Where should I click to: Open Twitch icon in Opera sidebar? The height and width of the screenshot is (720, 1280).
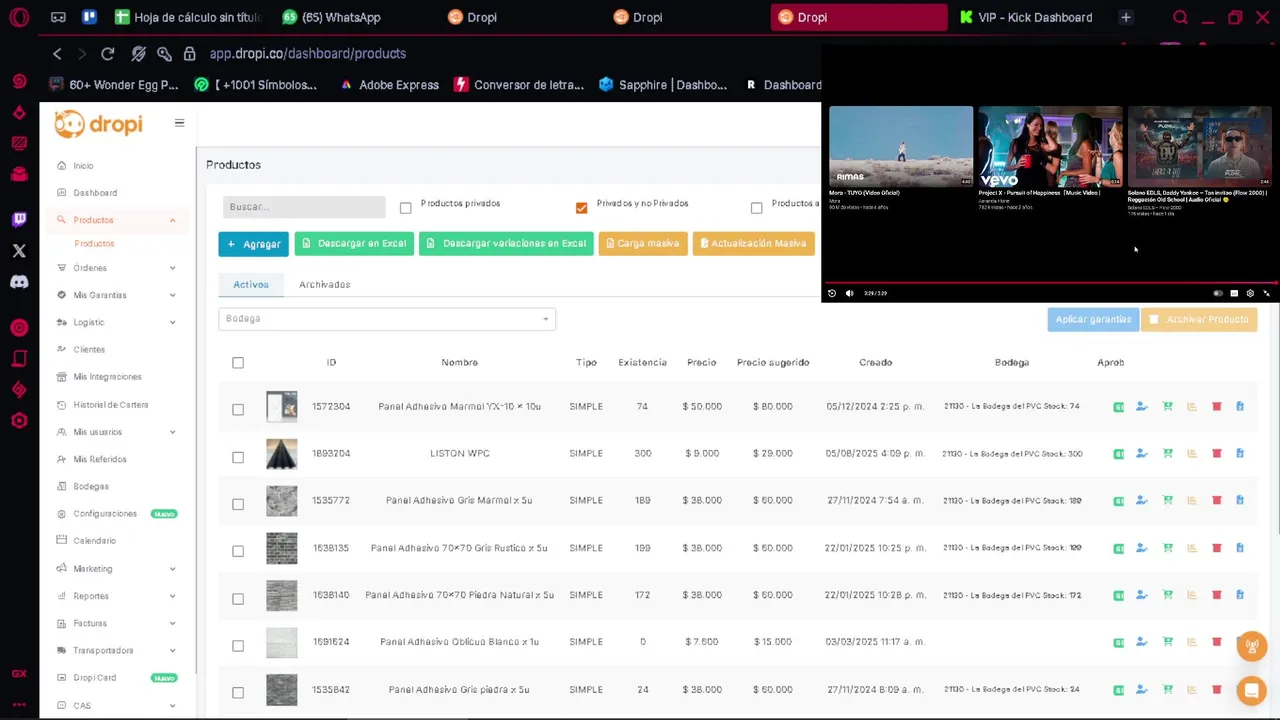coord(19,220)
